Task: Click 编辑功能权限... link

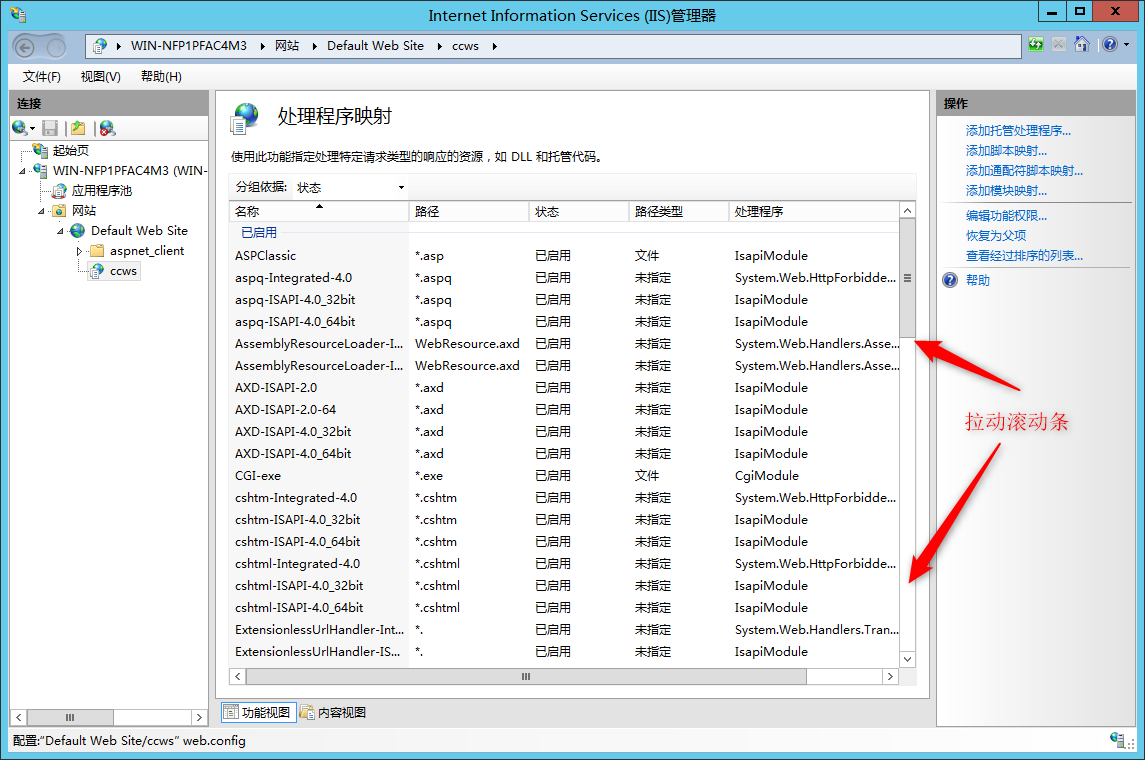Action: 1006,215
